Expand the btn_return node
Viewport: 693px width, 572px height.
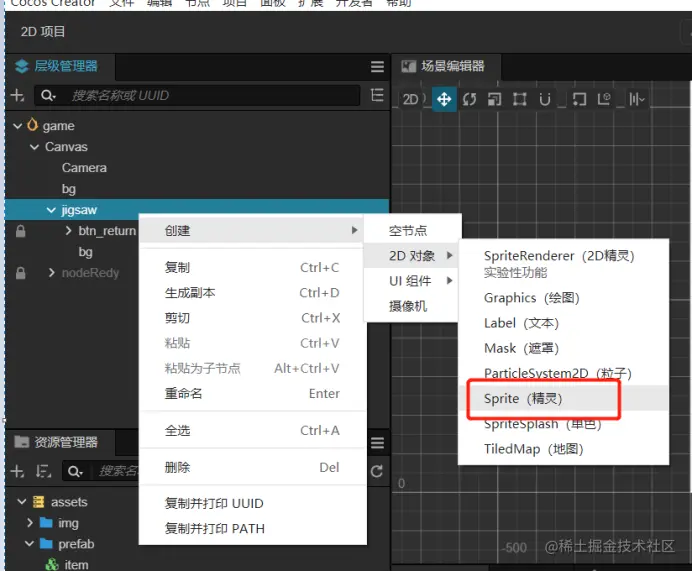[x=68, y=231]
